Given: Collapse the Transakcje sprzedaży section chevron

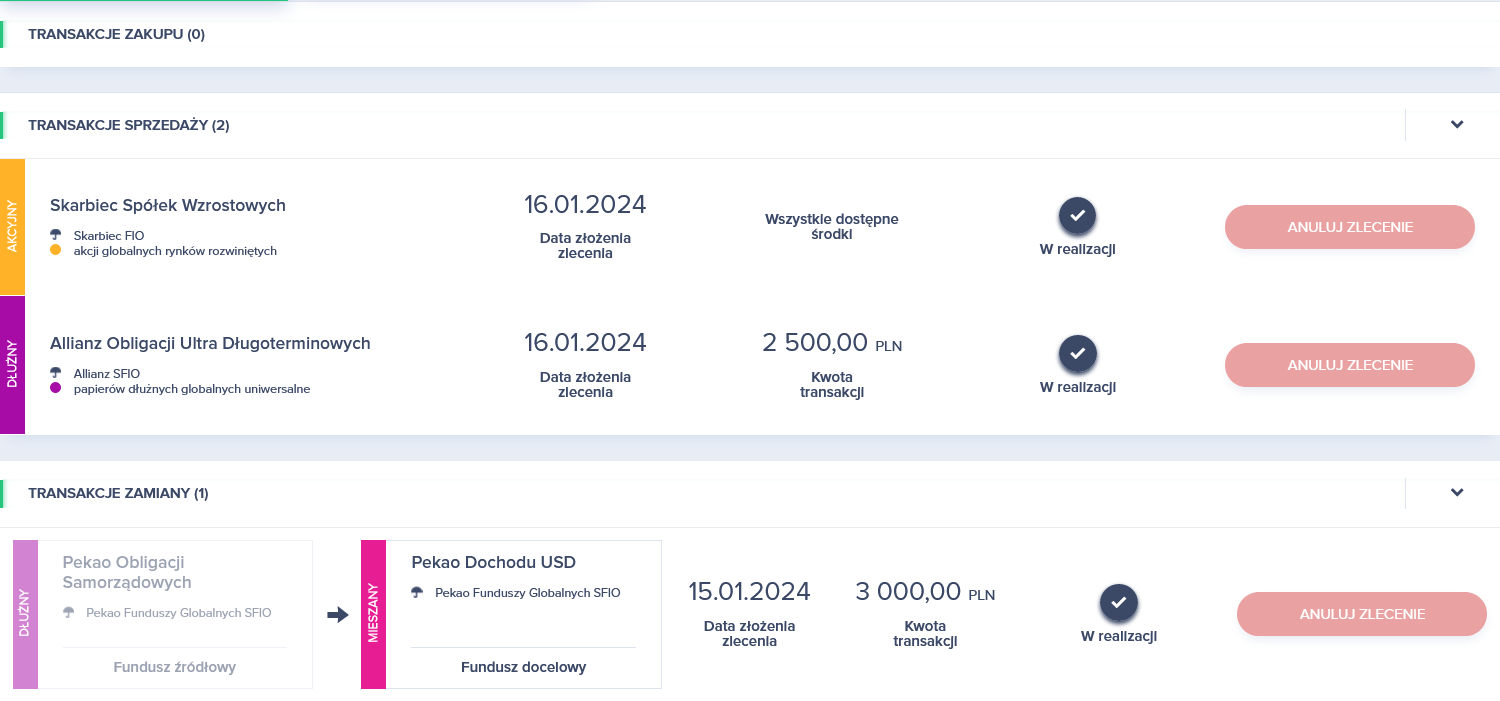Looking at the screenshot, I should (x=1457, y=125).
